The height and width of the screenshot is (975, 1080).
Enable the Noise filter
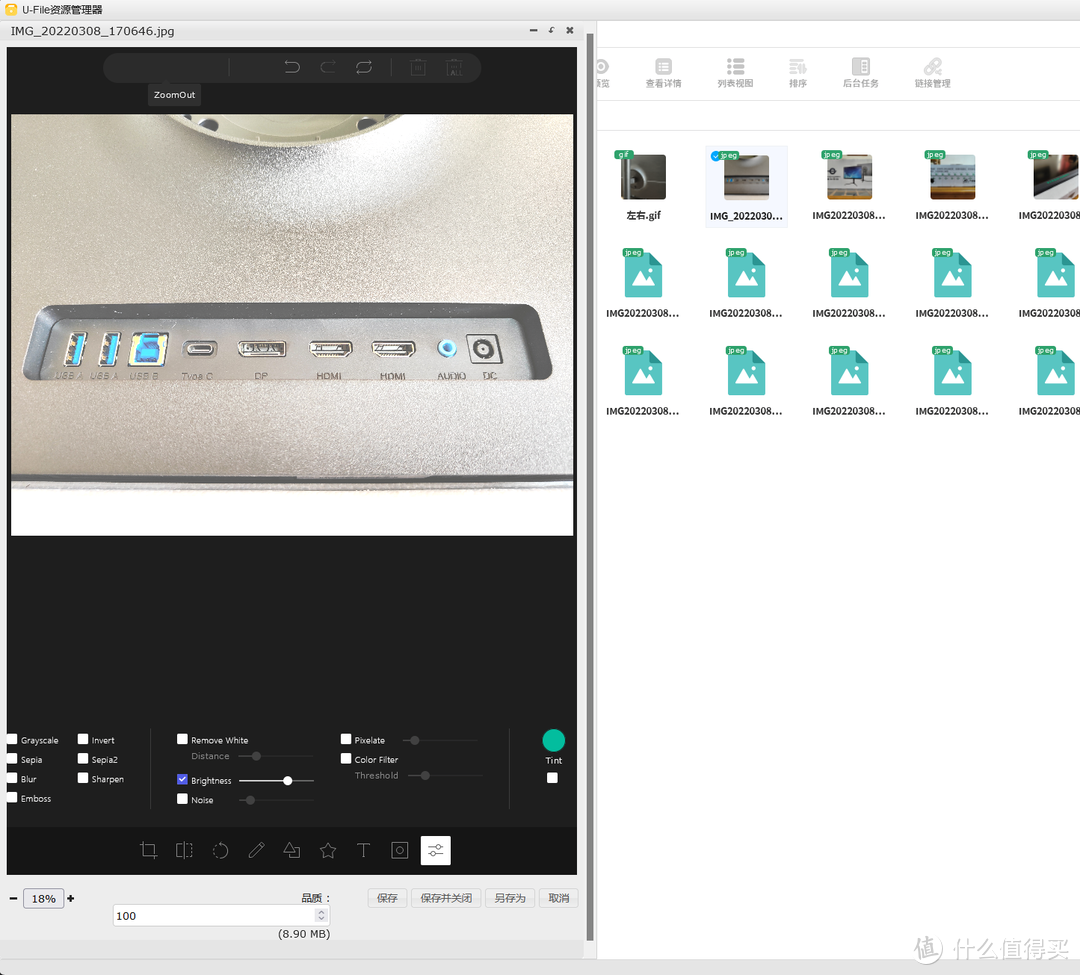click(183, 799)
